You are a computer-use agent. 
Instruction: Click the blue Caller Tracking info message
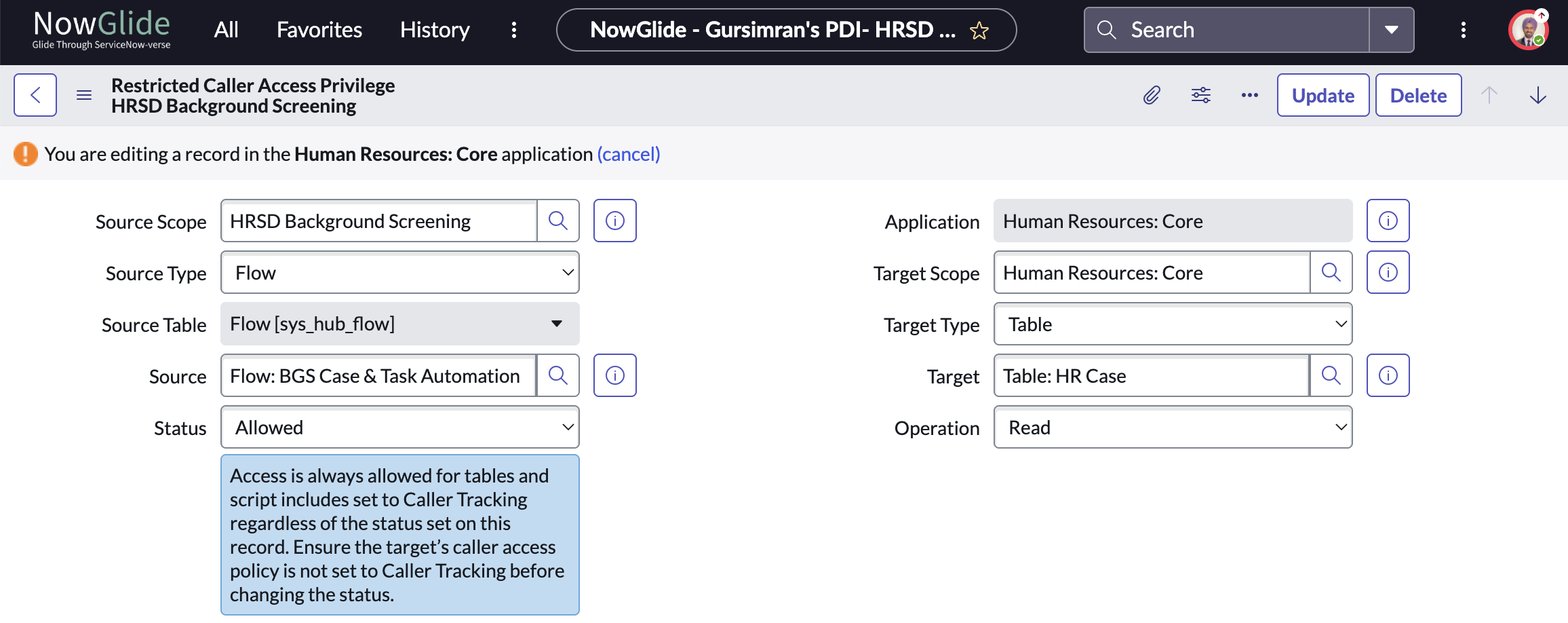(x=400, y=535)
